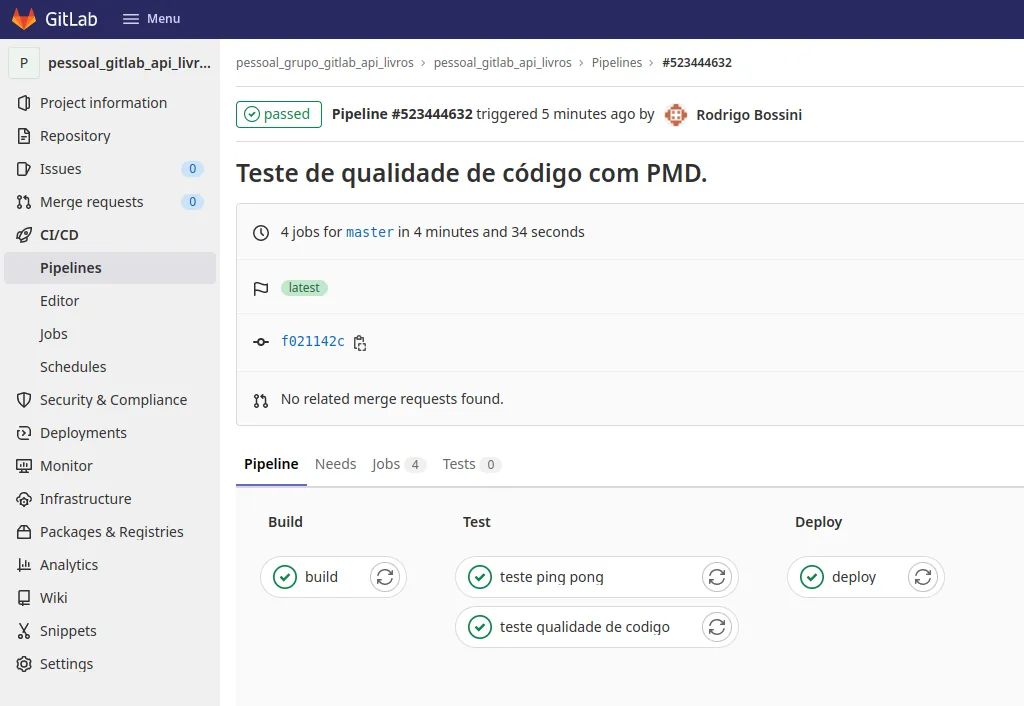
Task: Open the pessoal_gitlab_api_livr... project title in sidebar
Action: (129, 63)
